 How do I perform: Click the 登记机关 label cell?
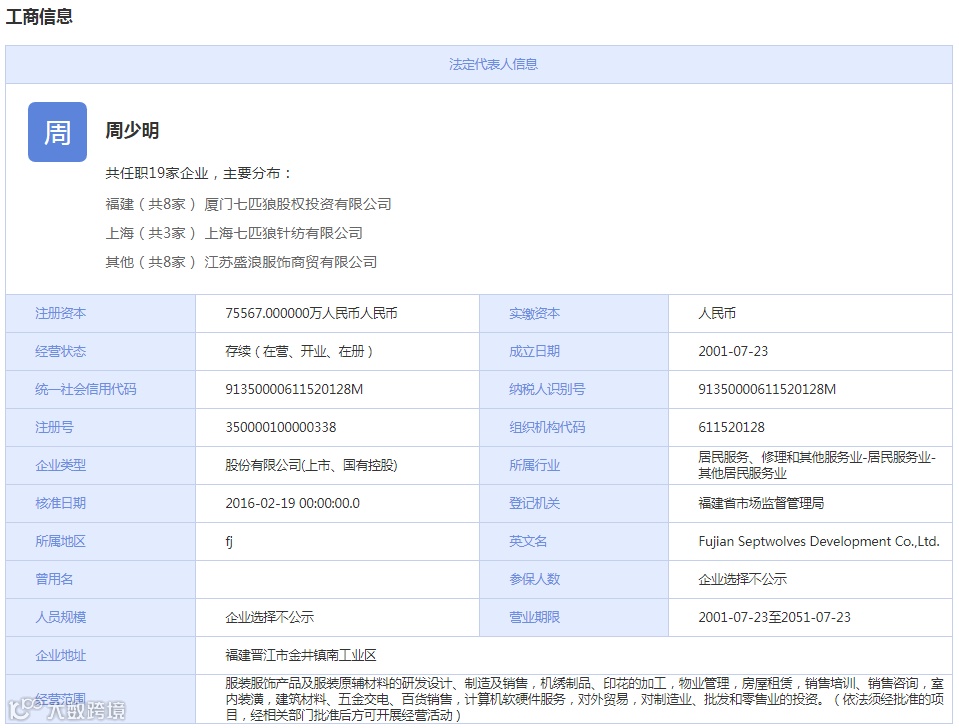click(x=574, y=503)
